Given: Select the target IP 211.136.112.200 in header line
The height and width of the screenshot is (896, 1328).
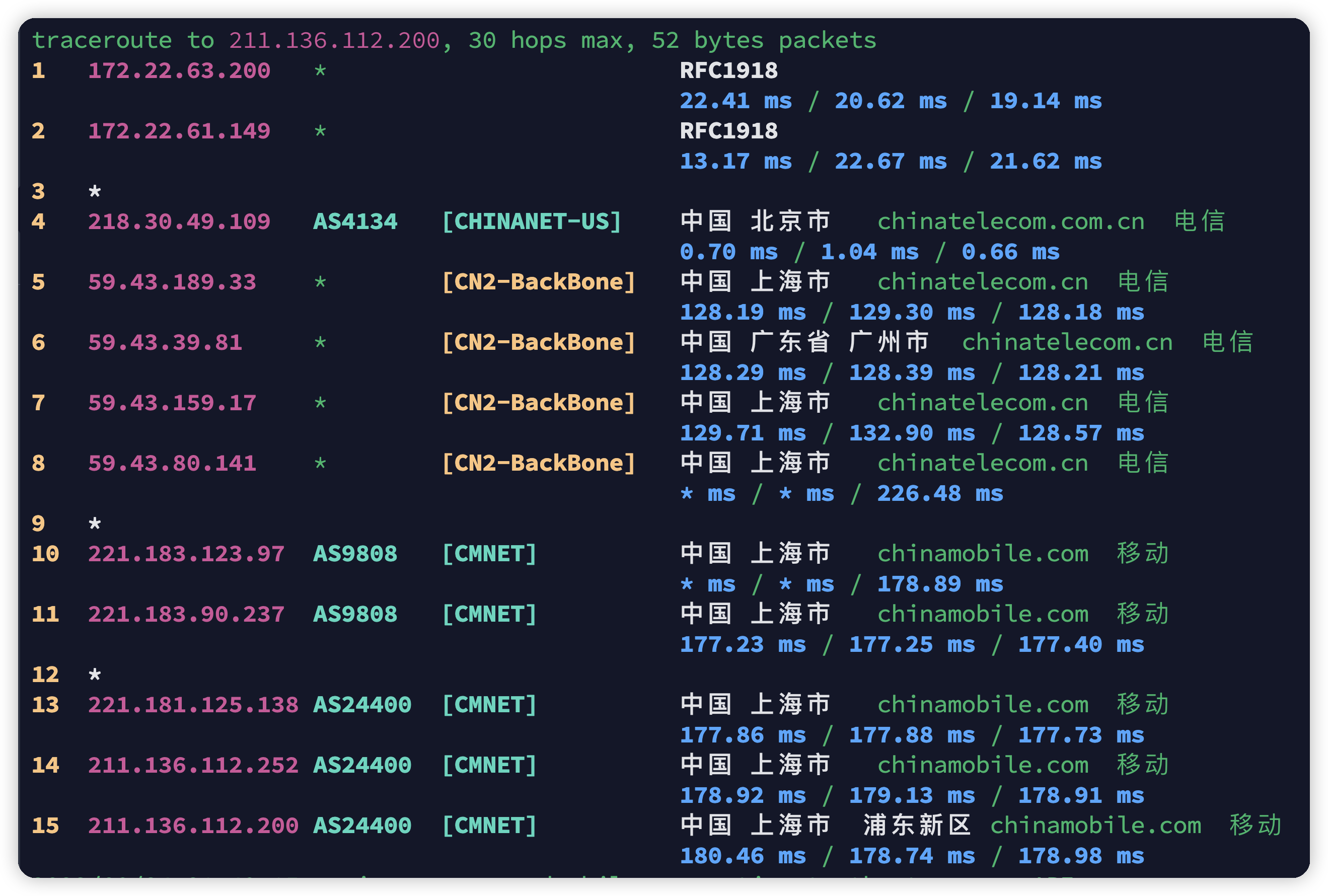Looking at the screenshot, I should pyautogui.click(x=334, y=41).
